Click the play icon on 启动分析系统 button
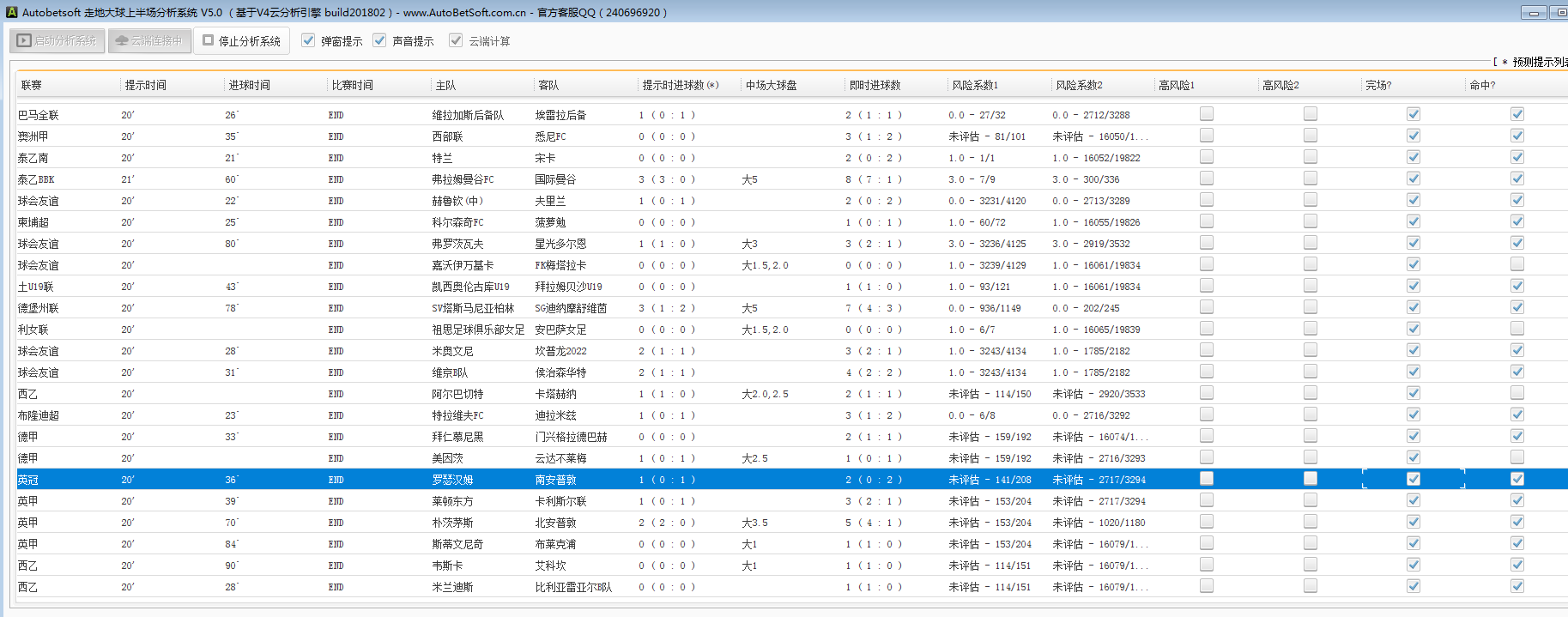This screenshot has width=1568, height=617. click(x=24, y=40)
